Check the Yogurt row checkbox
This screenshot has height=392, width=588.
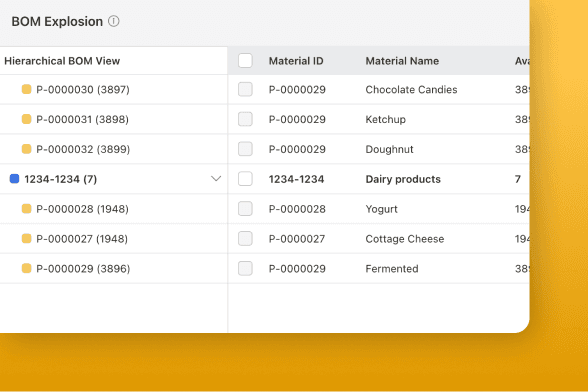point(245,209)
